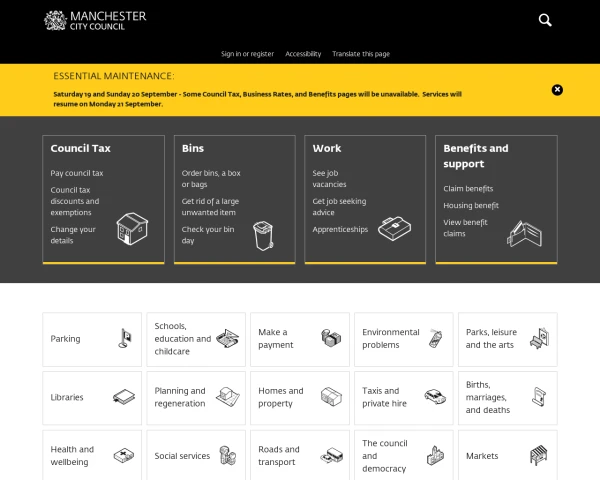Open Environmental problems text
Viewport: 600px width, 480px height.
pos(390,338)
